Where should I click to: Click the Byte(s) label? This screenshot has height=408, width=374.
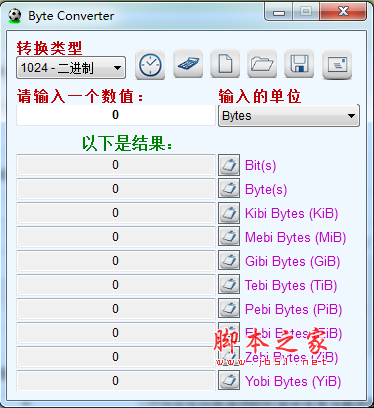pos(266,190)
